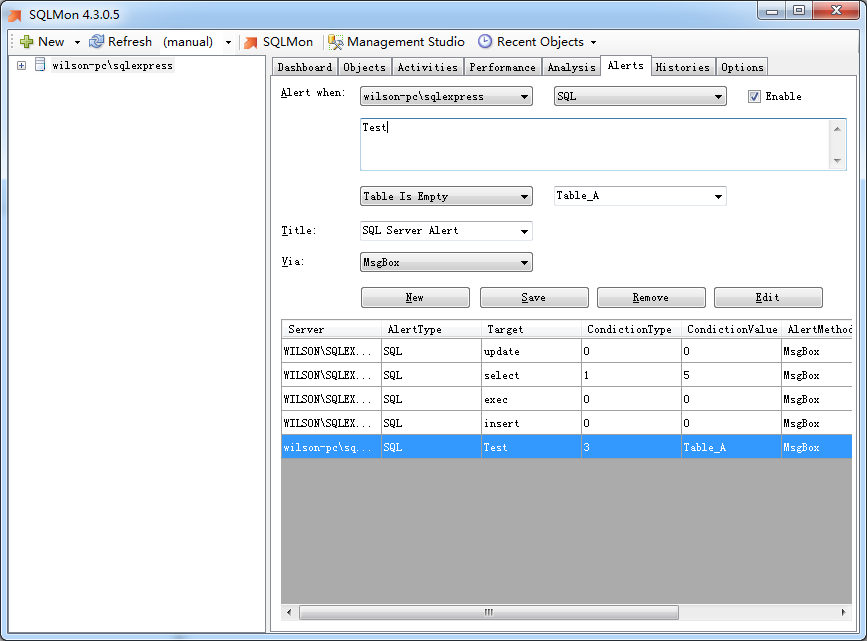Expand the wilson-pc\sqlexpress tree node
The image size is (867, 641).
point(21,64)
